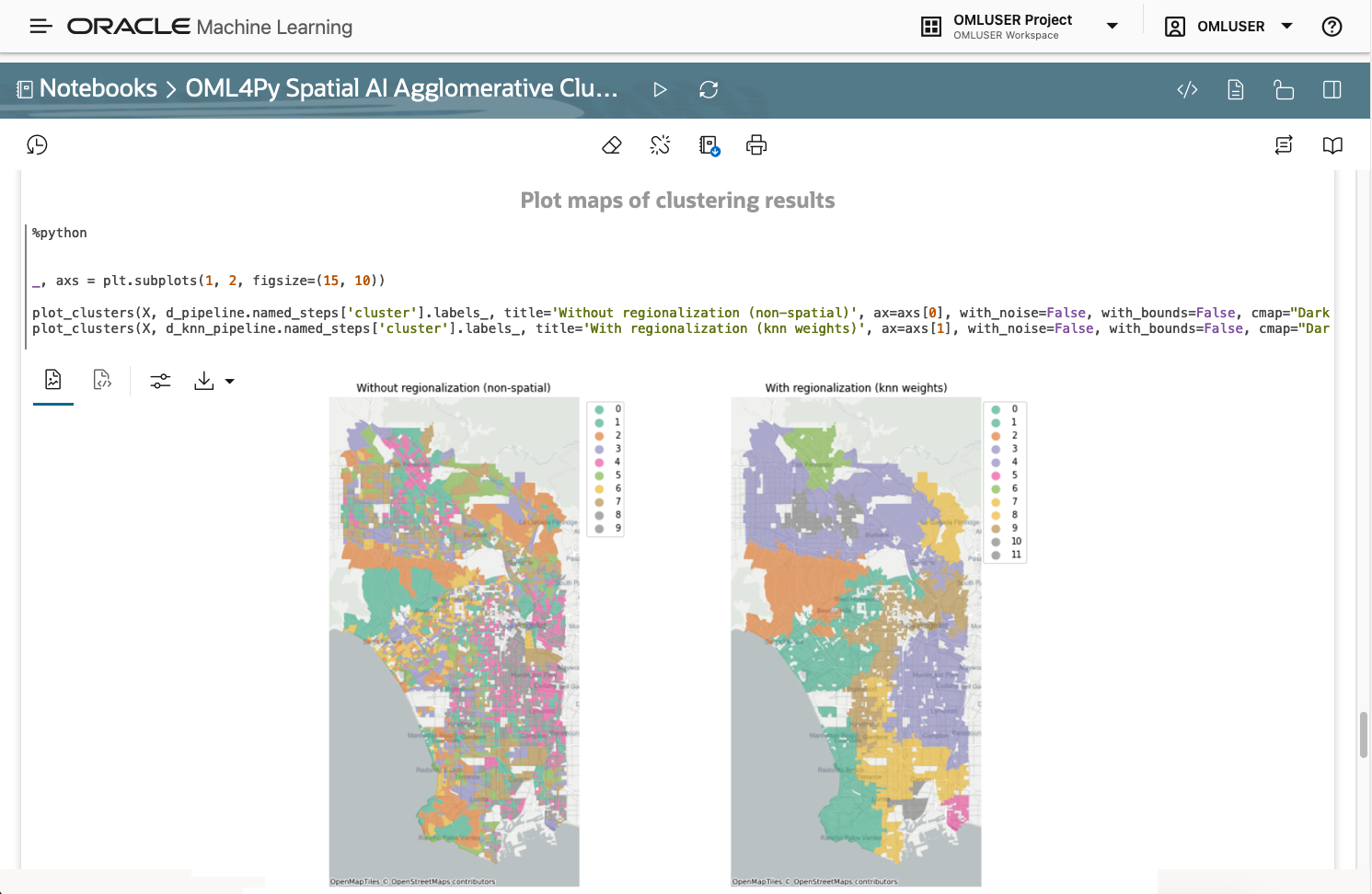Run all paragraphs with the play icon
This screenshot has width=1372, height=894.
(660, 89)
